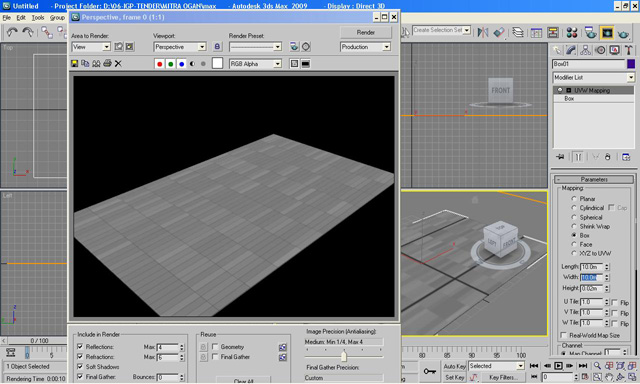This screenshot has width=640, height=384.
Task: Click Save Image icon in render window
Action: (x=74, y=63)
